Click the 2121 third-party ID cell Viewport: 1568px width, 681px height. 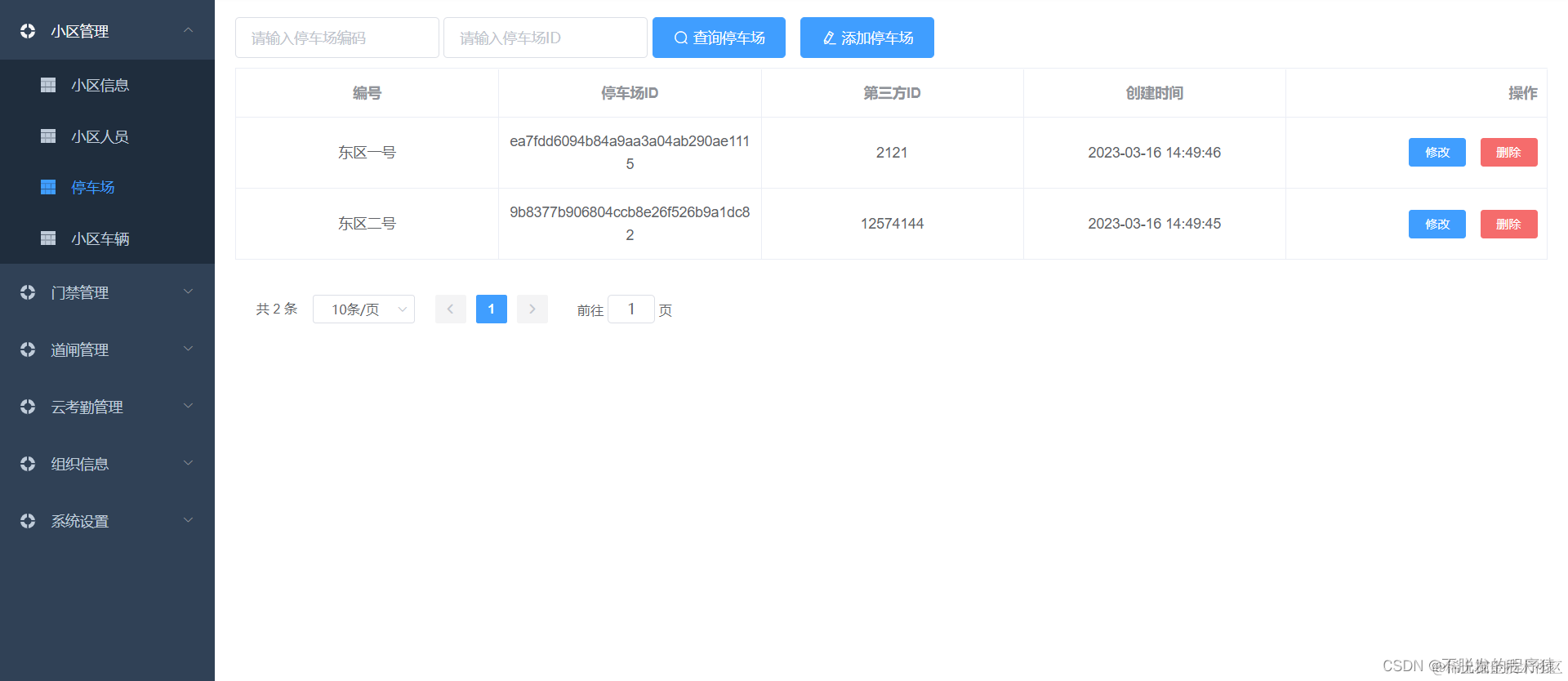(892, 153)
